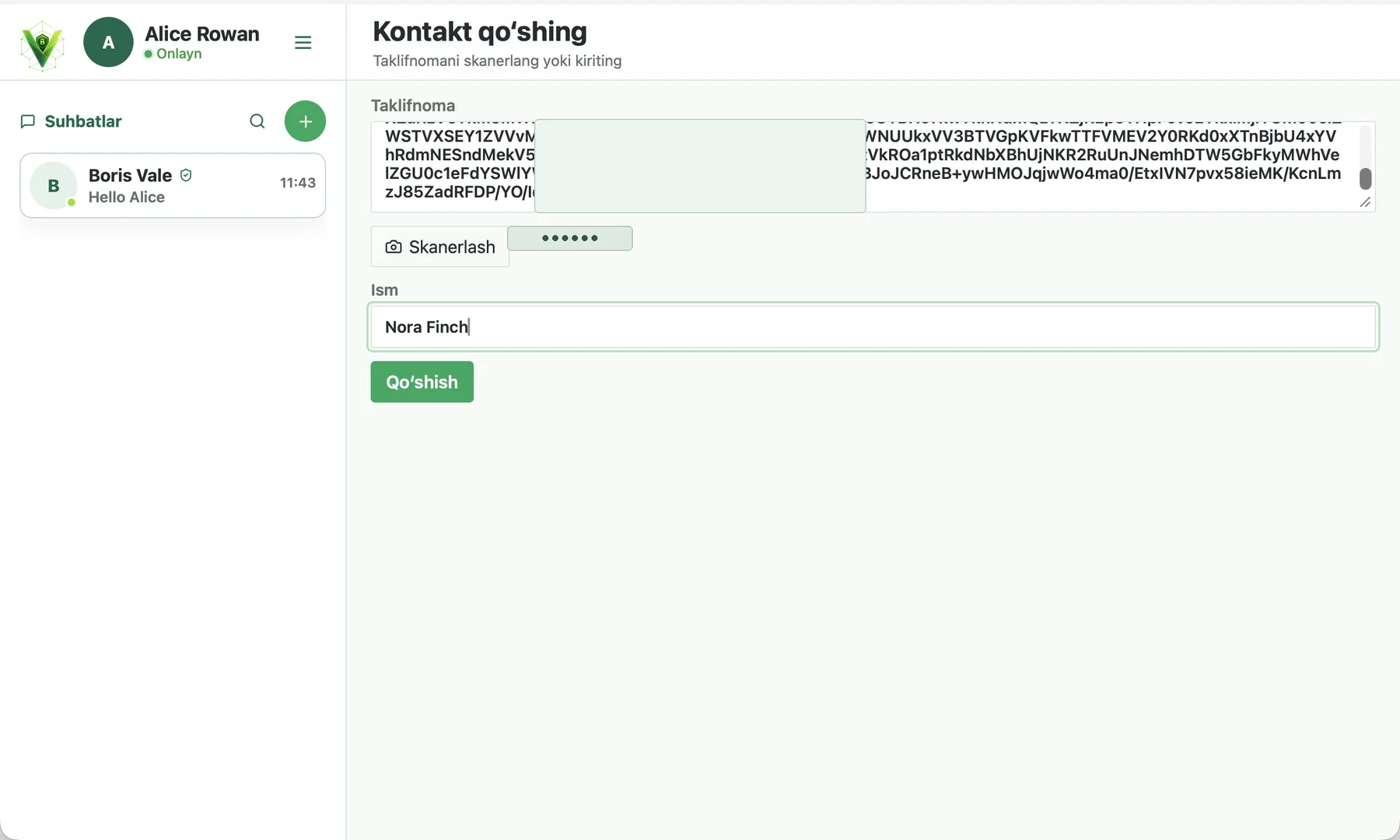This screenshot has height=840, width=1400.
Task: Click the Suhbatlar chat bubble icon
Action: (28, 121)
